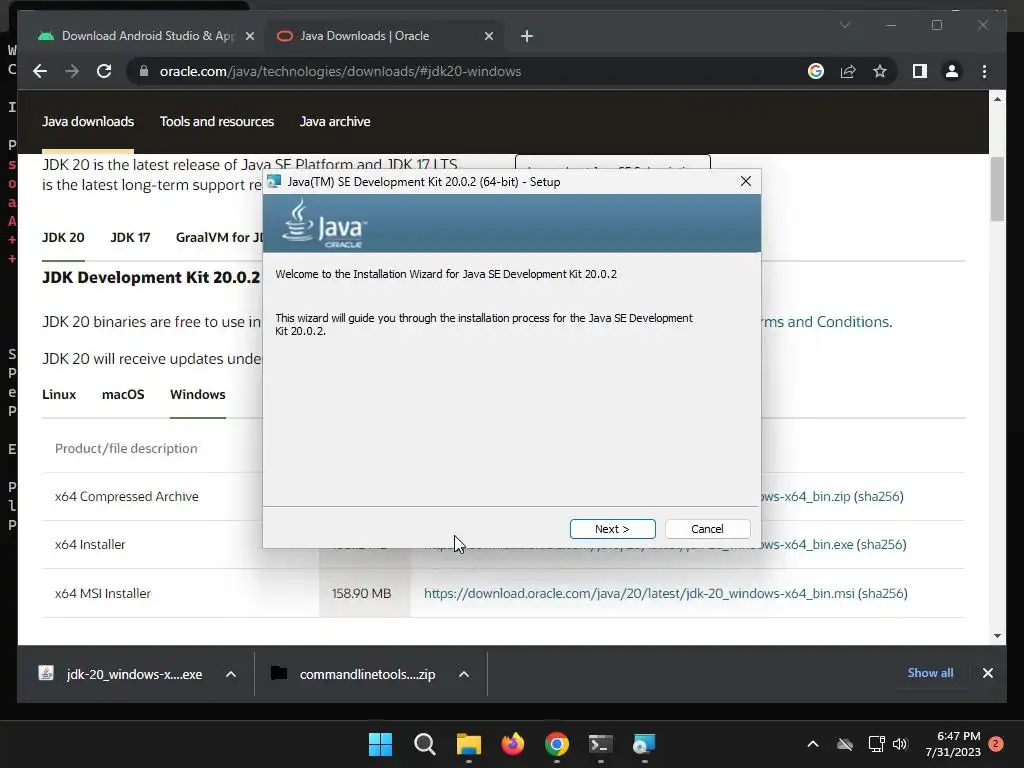The width and height of the screenshot is (1024, 768).
Task: Select the Windows platform tab
Action: (198, 394)
